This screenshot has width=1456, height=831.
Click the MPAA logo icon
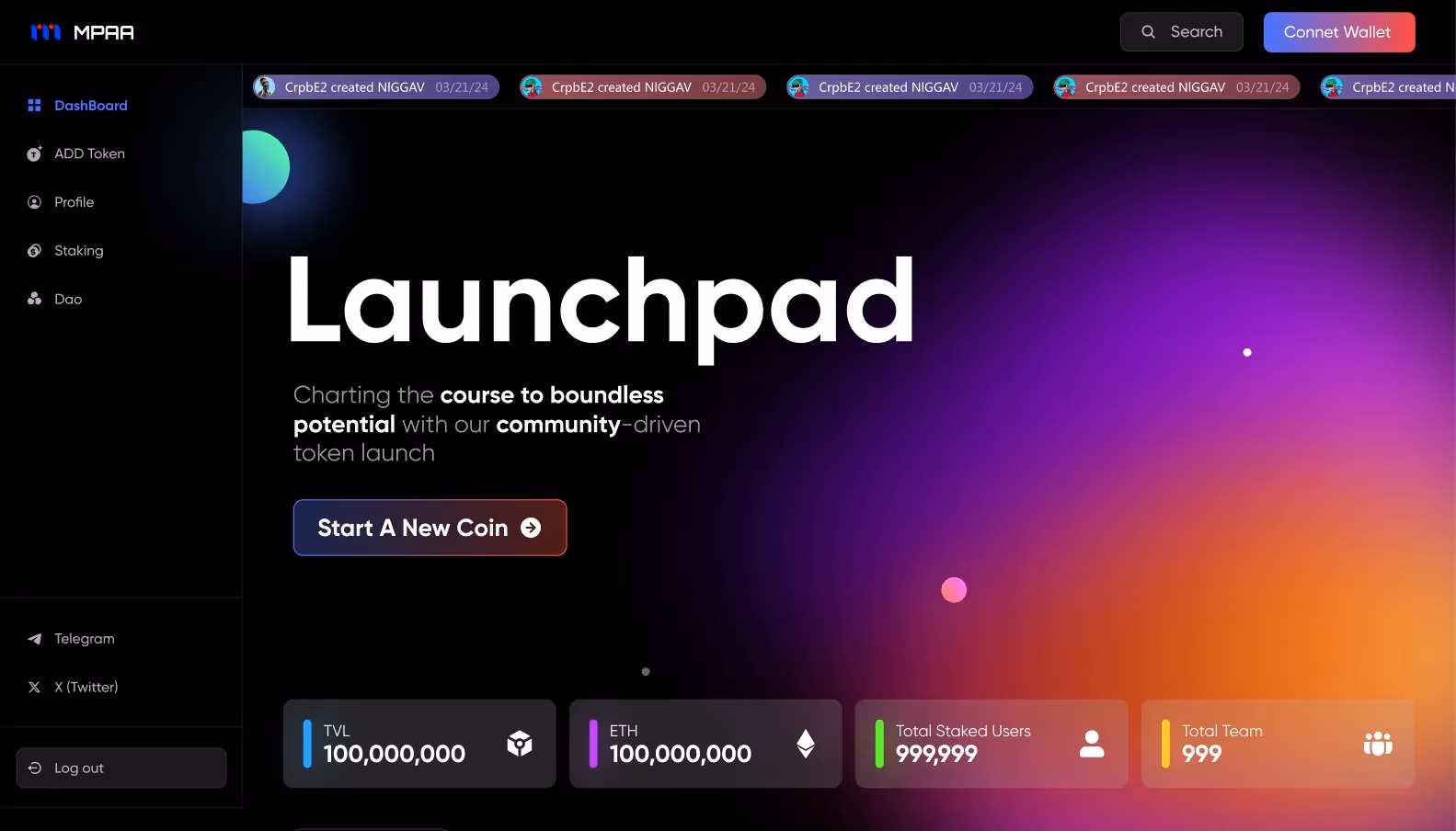(45, 32)
